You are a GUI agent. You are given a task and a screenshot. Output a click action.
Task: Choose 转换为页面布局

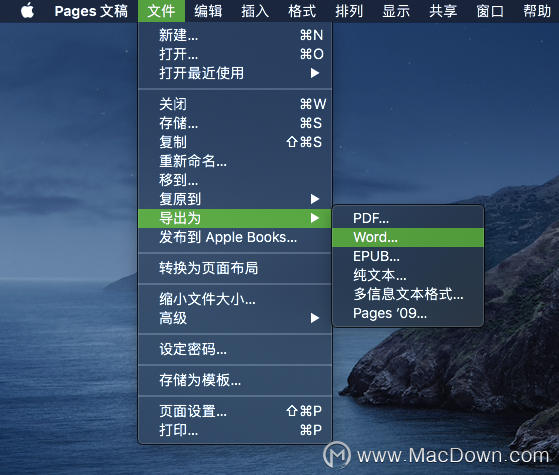click(x=235, y=268)
